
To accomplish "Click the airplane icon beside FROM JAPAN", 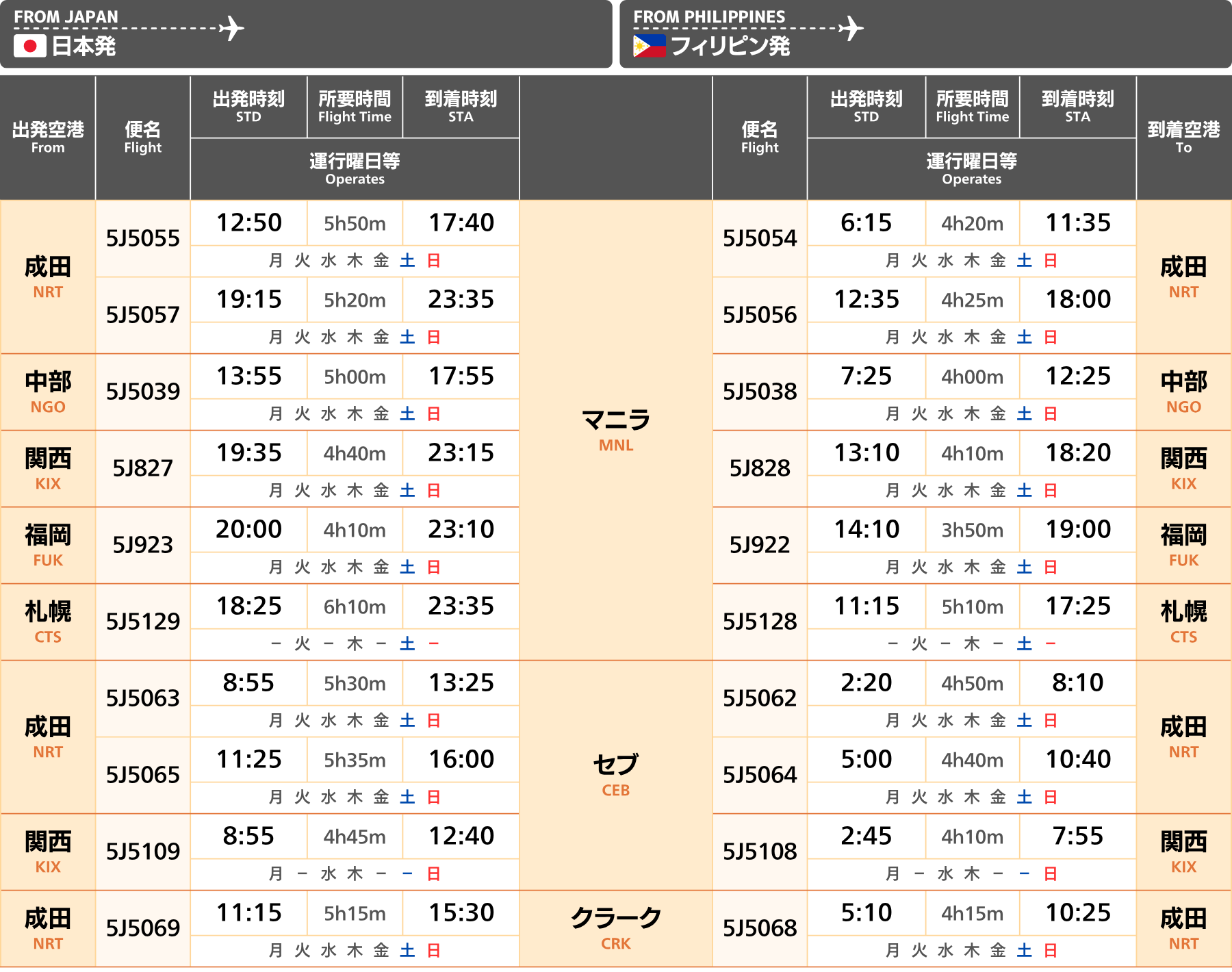I will point(232,28).
